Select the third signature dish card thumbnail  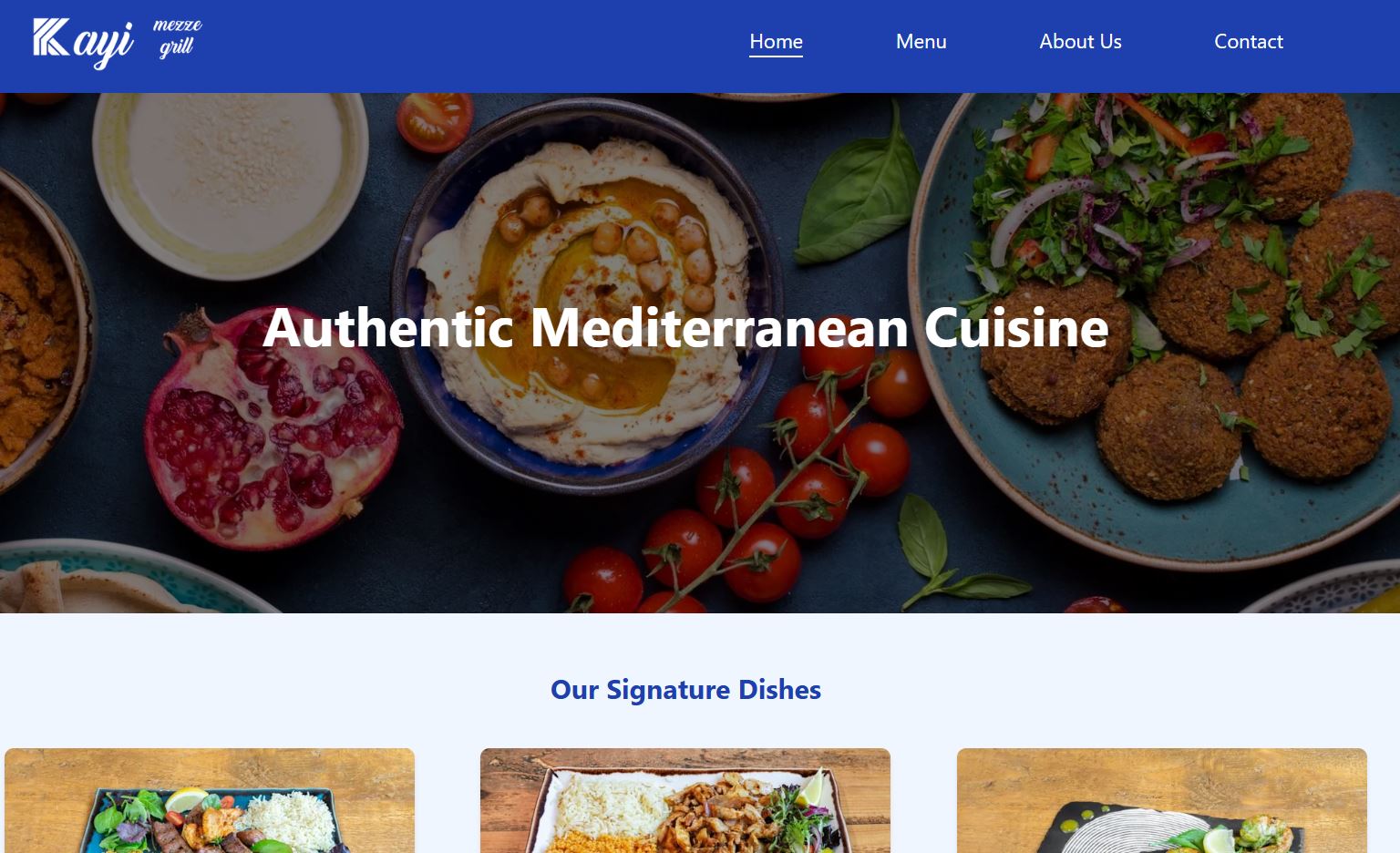(x=1162, y=801)
